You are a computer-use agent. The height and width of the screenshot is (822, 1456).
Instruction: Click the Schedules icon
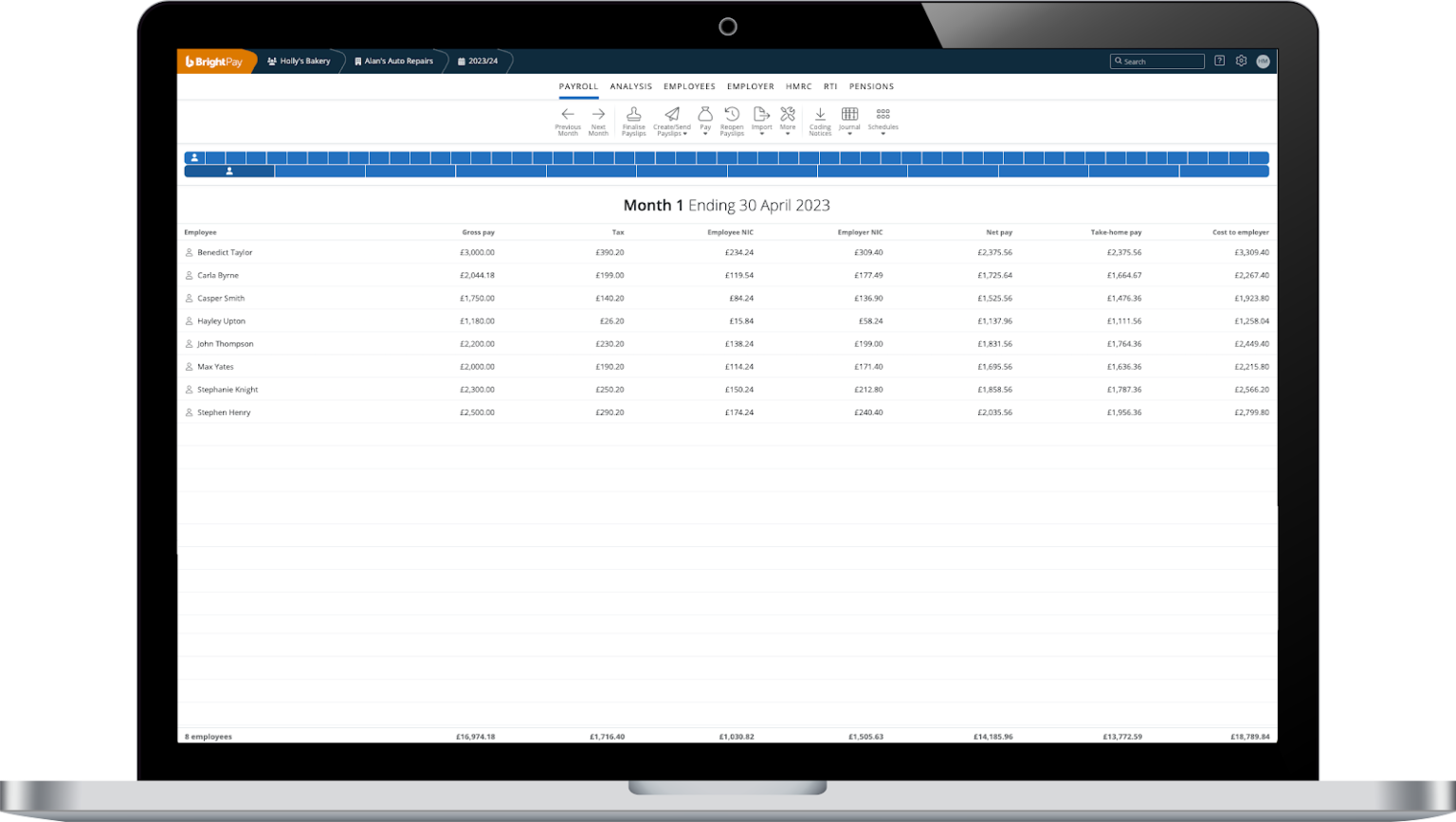[883, 113]
